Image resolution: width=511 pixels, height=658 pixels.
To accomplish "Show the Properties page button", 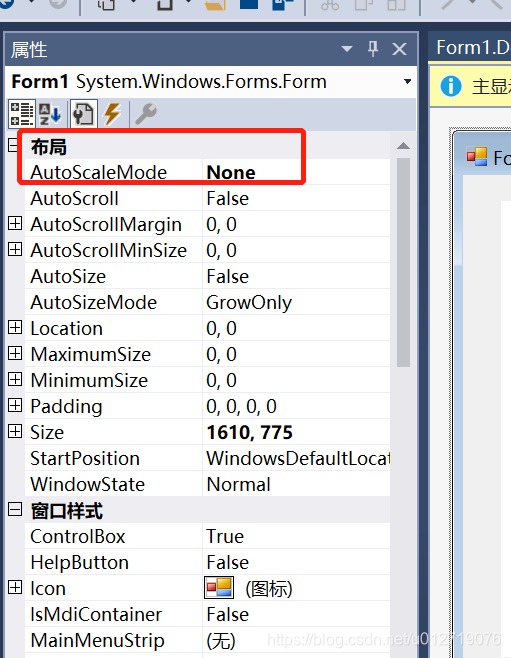I will (x=83, y=113).
